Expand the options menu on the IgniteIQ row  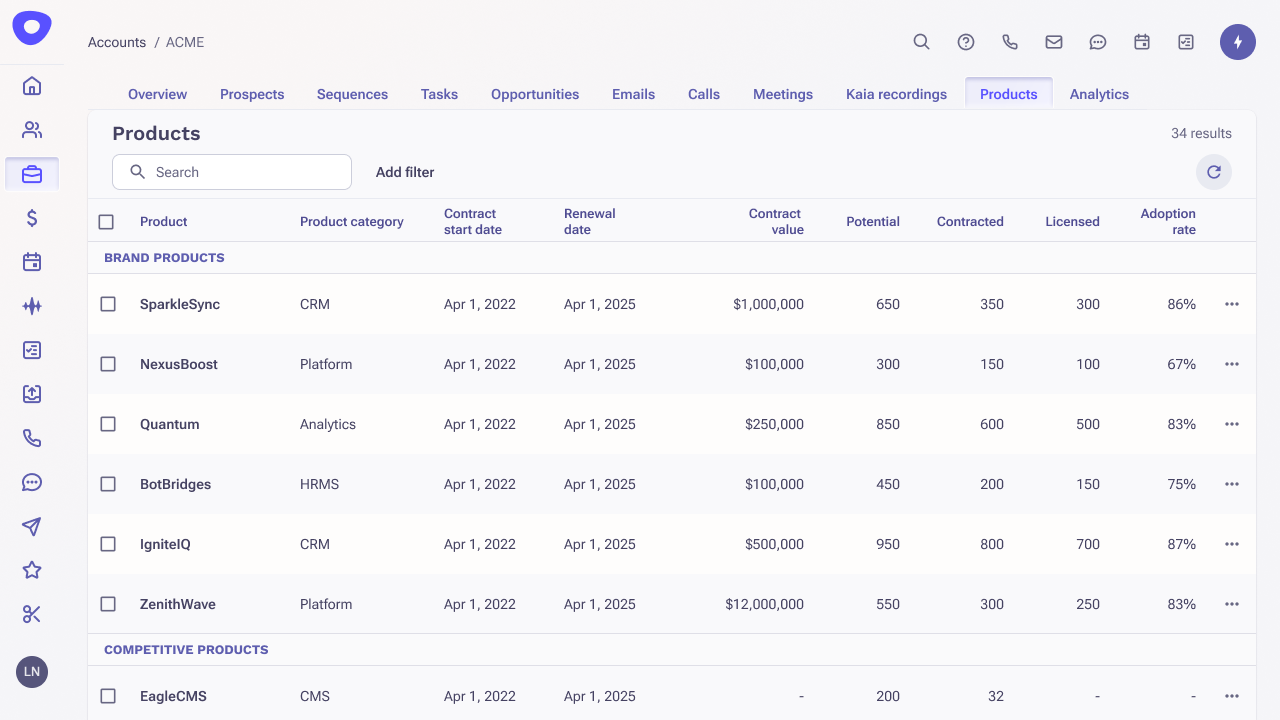(x=1231, y=544)
